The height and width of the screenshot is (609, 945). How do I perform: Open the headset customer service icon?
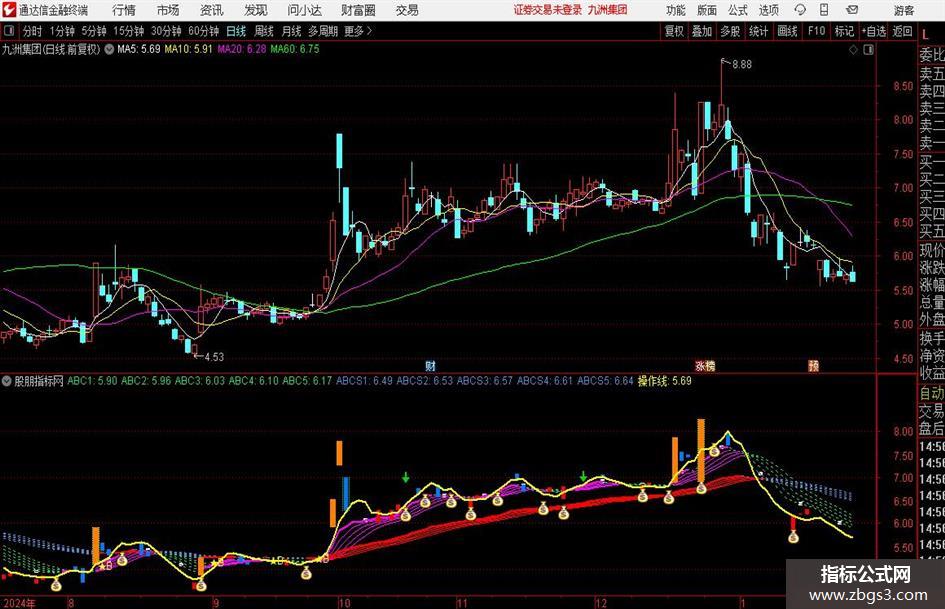click(800, 10)
